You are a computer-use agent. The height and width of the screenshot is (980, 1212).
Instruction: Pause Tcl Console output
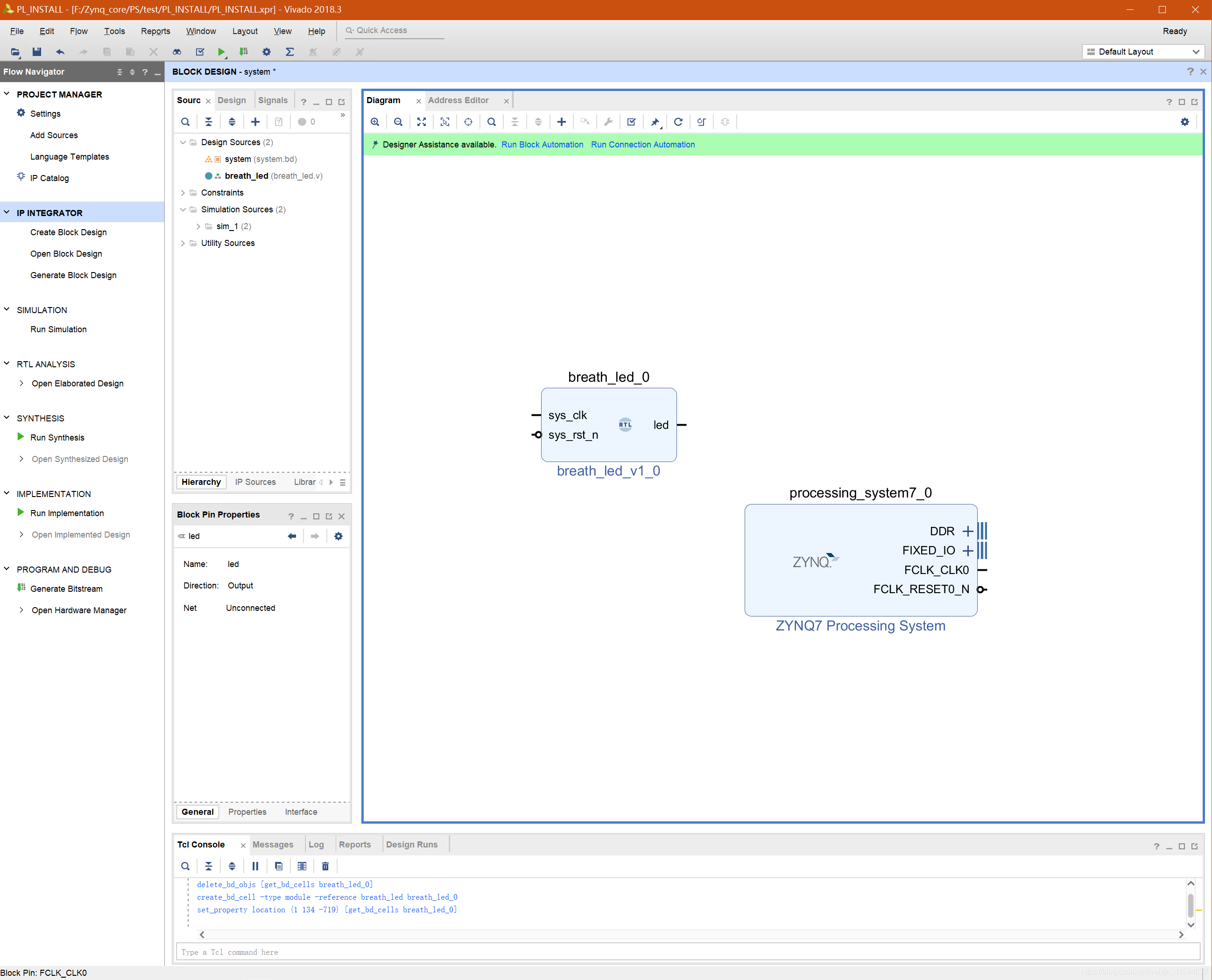pyautogui.click(x=255, y=866)
